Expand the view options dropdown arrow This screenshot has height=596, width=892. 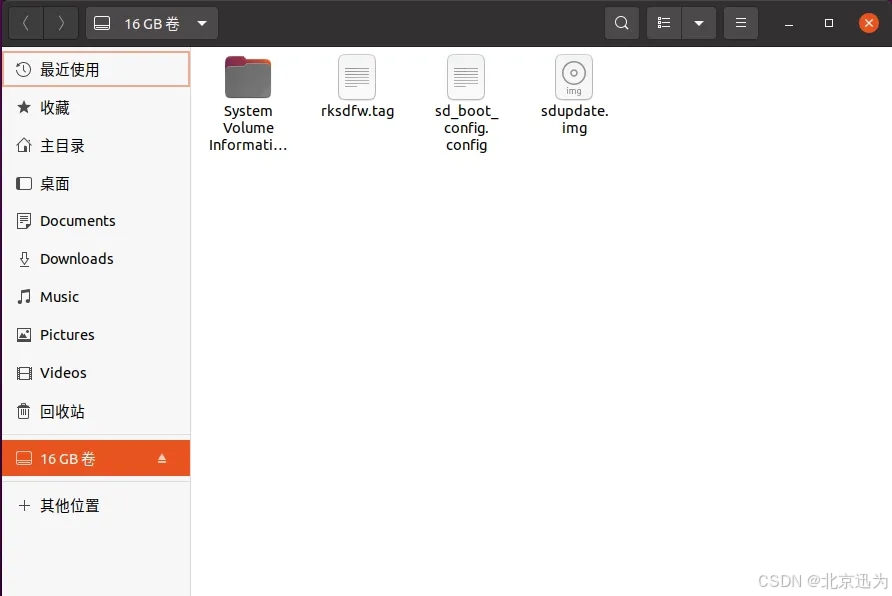point(699,23)
